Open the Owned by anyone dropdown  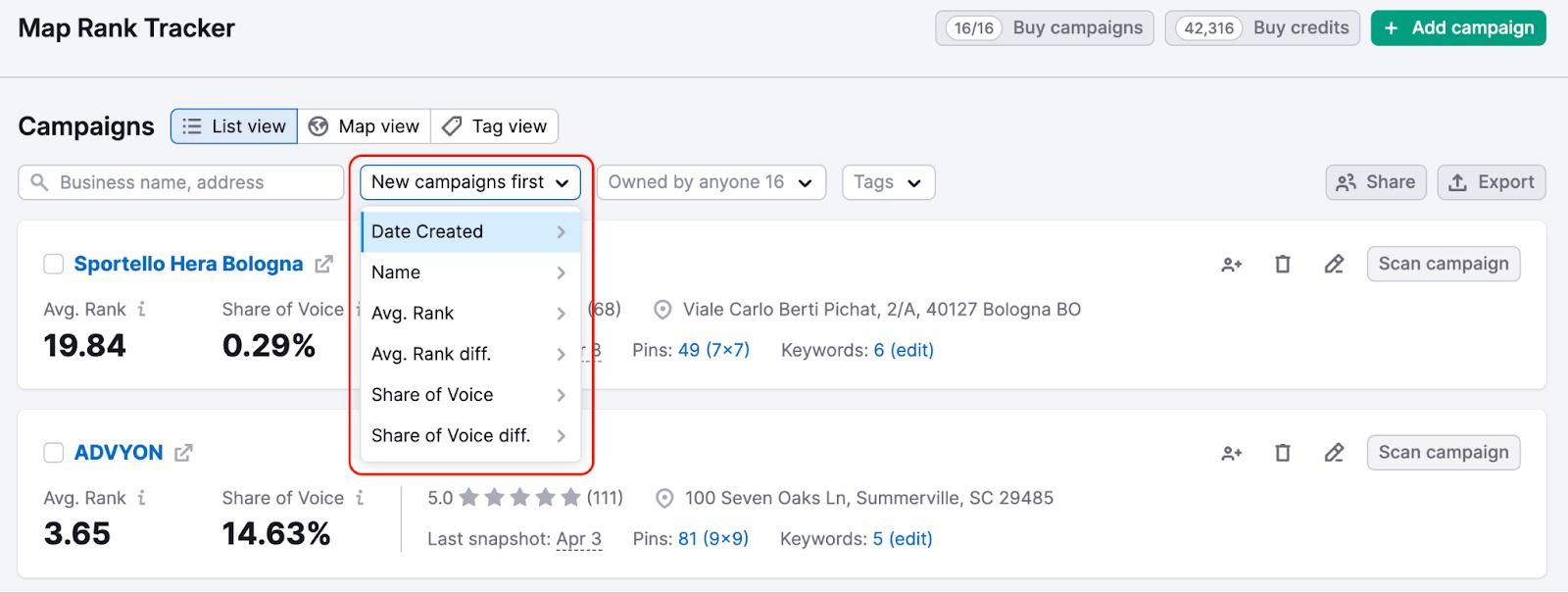tap(710, 182)
